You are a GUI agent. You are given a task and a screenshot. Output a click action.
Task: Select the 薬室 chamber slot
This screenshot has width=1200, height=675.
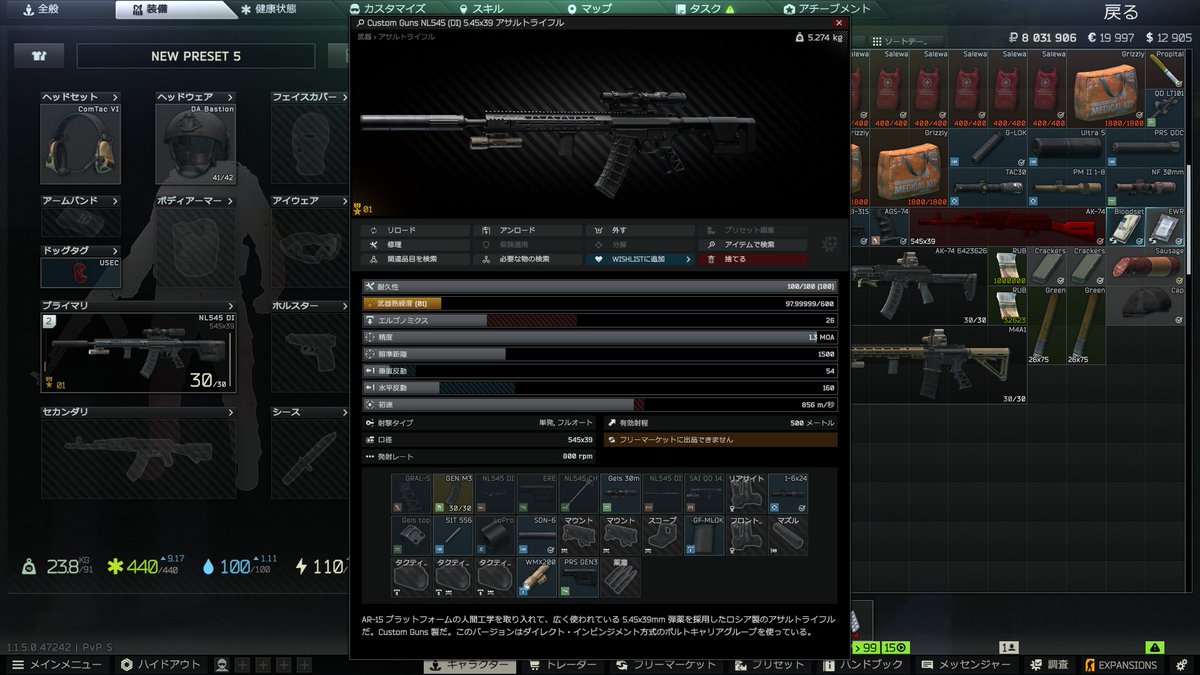pyautogui.click(x=620, y=578)
